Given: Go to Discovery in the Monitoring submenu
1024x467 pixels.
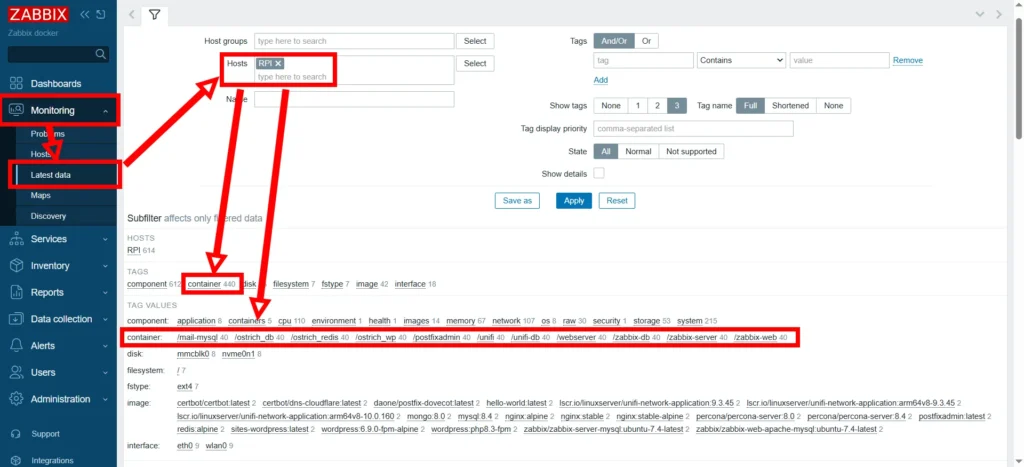Looking at the screenshot, I should tap(48, 216).
